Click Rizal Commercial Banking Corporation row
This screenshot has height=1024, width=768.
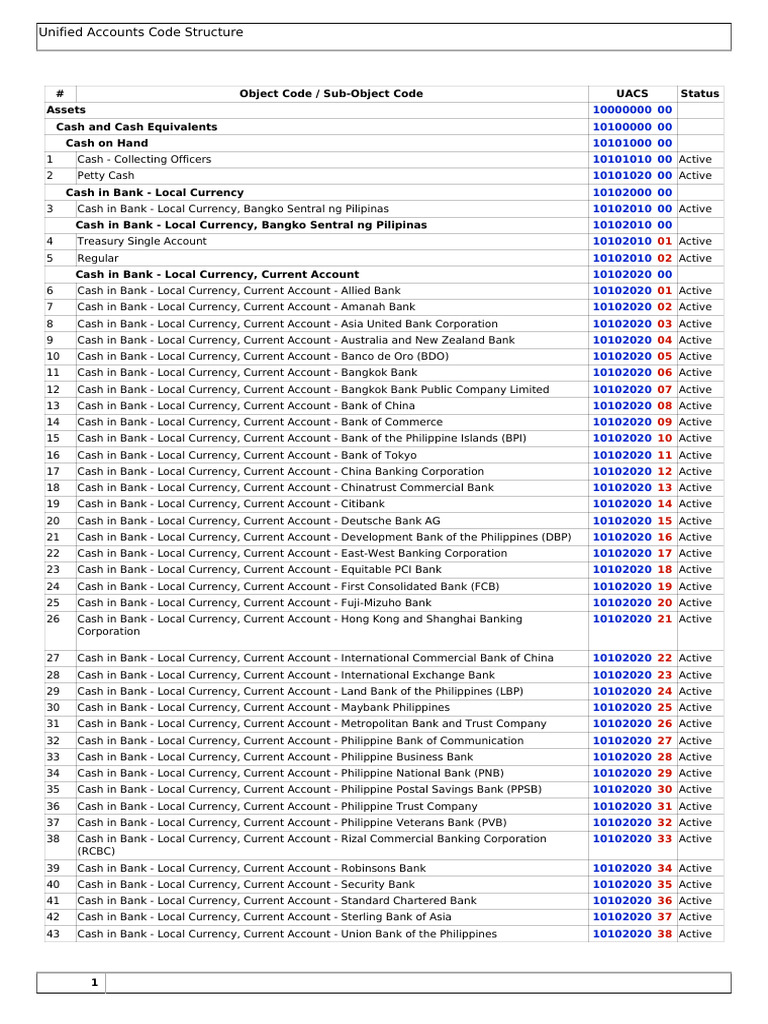pyautogui.click(x=384, y=846)
